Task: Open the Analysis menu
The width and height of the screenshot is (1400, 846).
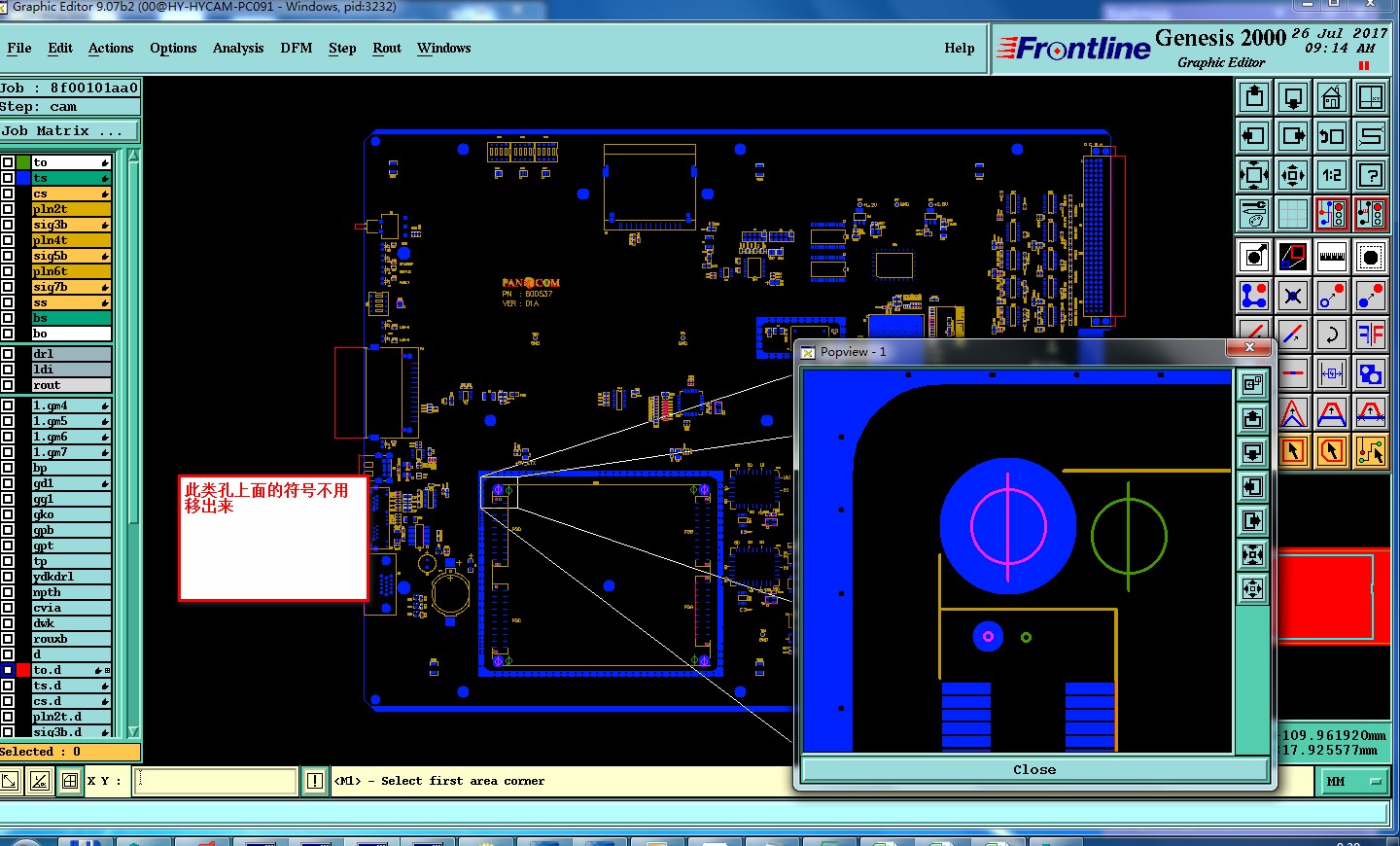Action: click(x=238, y=48)
